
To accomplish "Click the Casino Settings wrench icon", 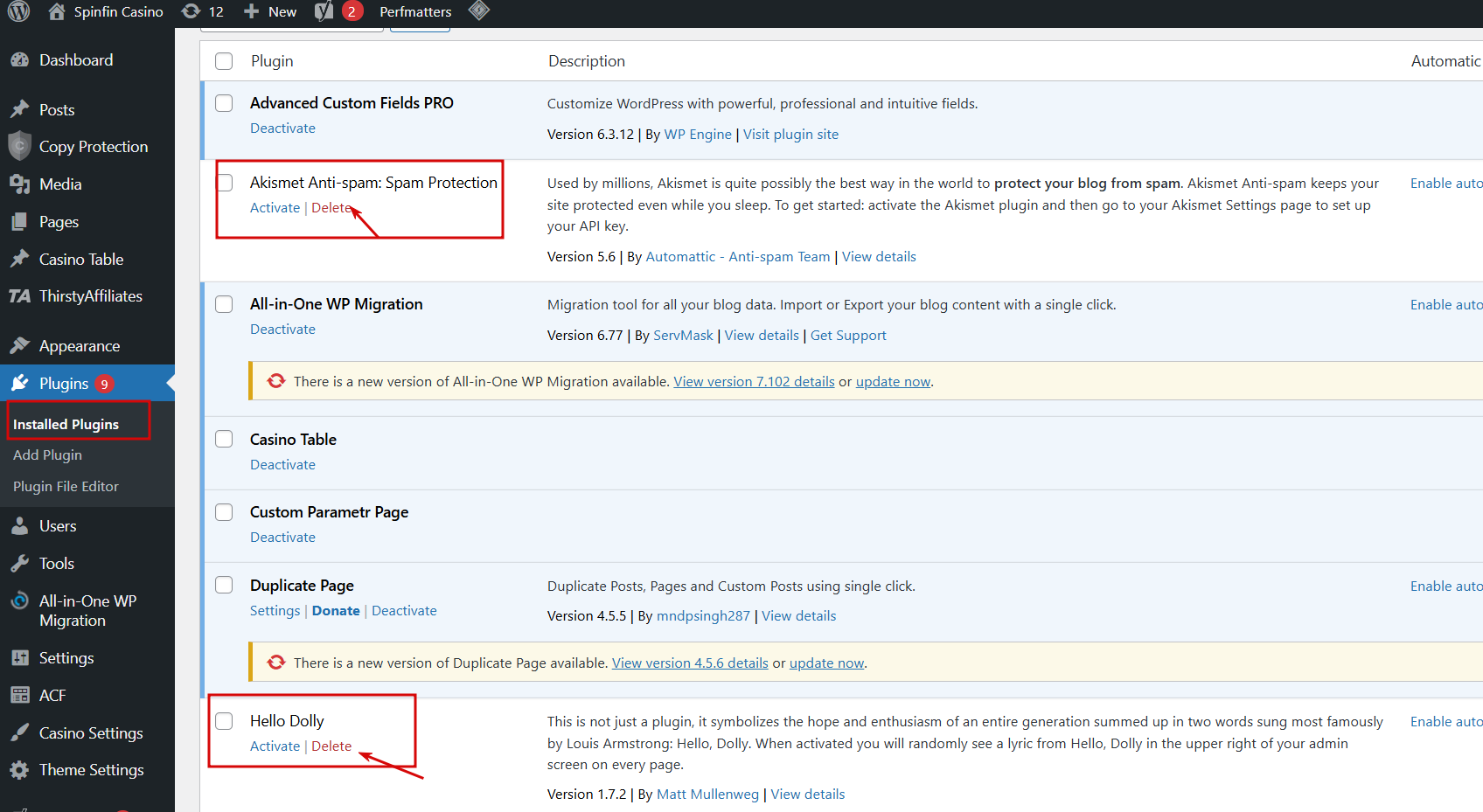I will coord(19,732).
